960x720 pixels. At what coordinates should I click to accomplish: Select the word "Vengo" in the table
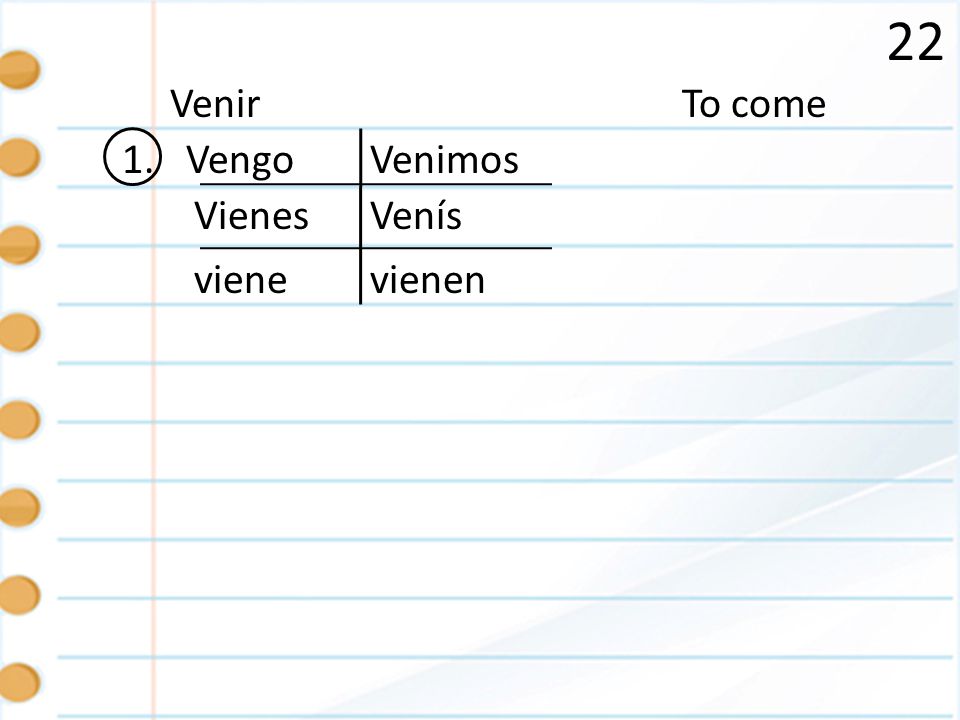(x=240, y=161)
